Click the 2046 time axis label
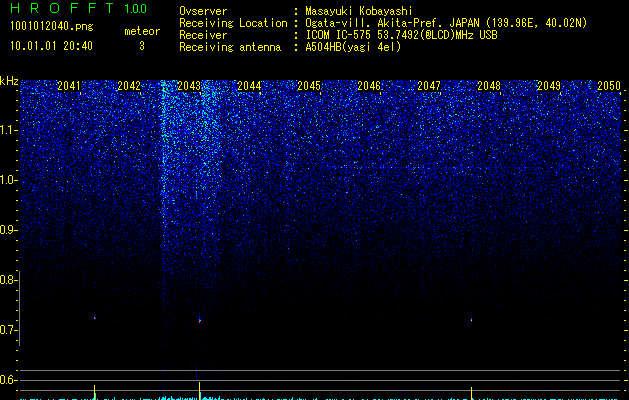Image resolution: width=629 pixels, height=400 pixels. (x=369, y=86)
